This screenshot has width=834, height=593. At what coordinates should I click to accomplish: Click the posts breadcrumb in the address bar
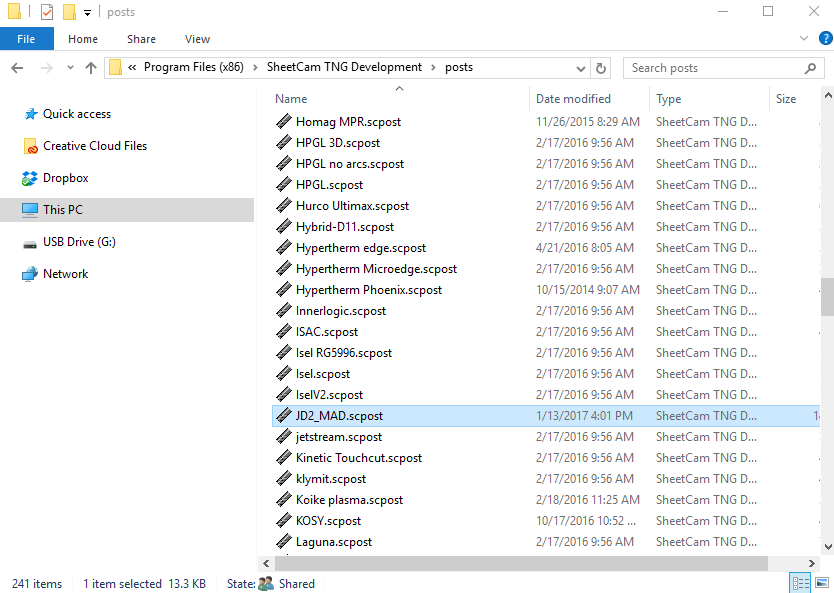(x=459, y=67)
